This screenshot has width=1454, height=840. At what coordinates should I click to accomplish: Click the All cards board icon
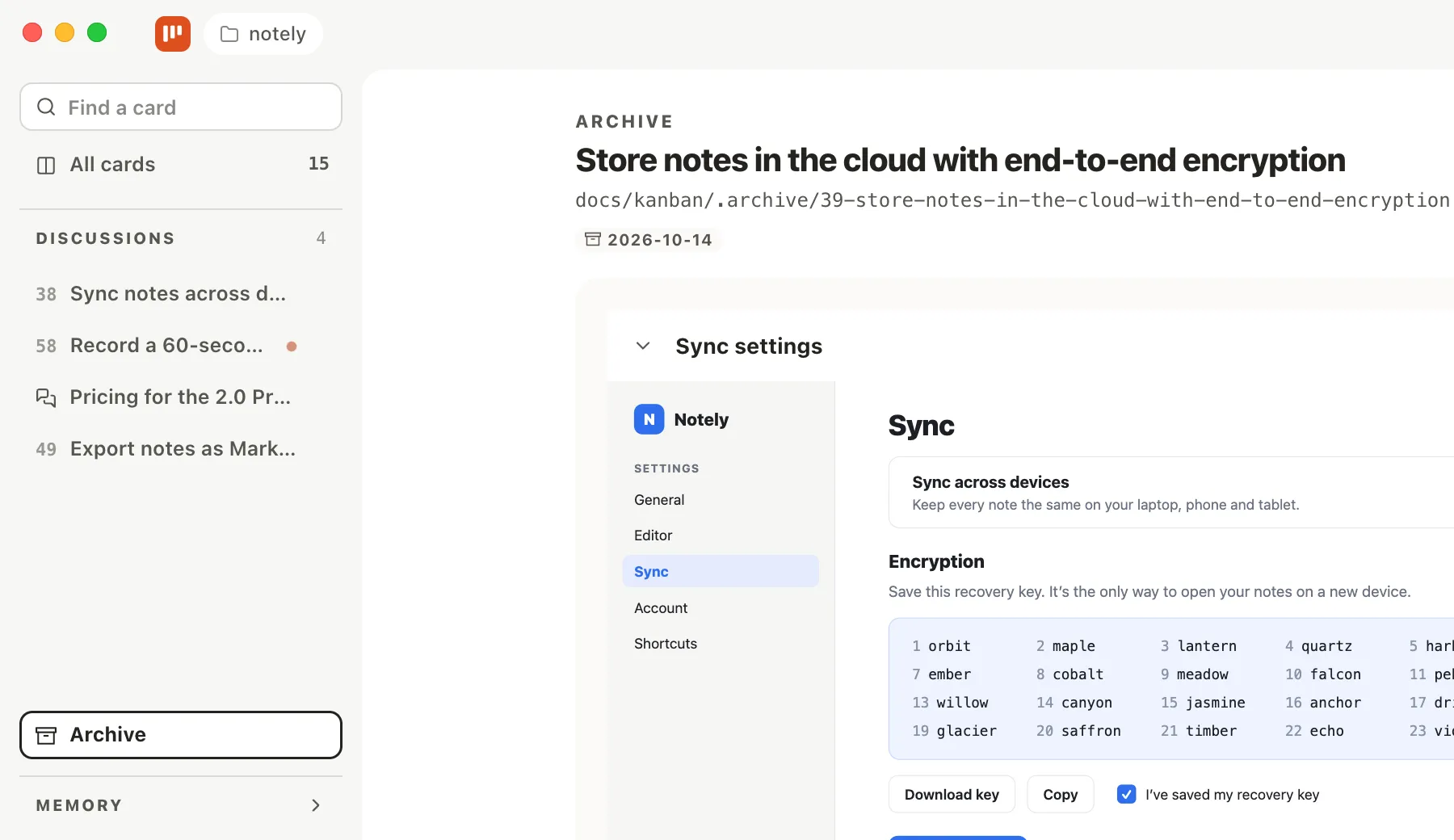click(46, 165)
